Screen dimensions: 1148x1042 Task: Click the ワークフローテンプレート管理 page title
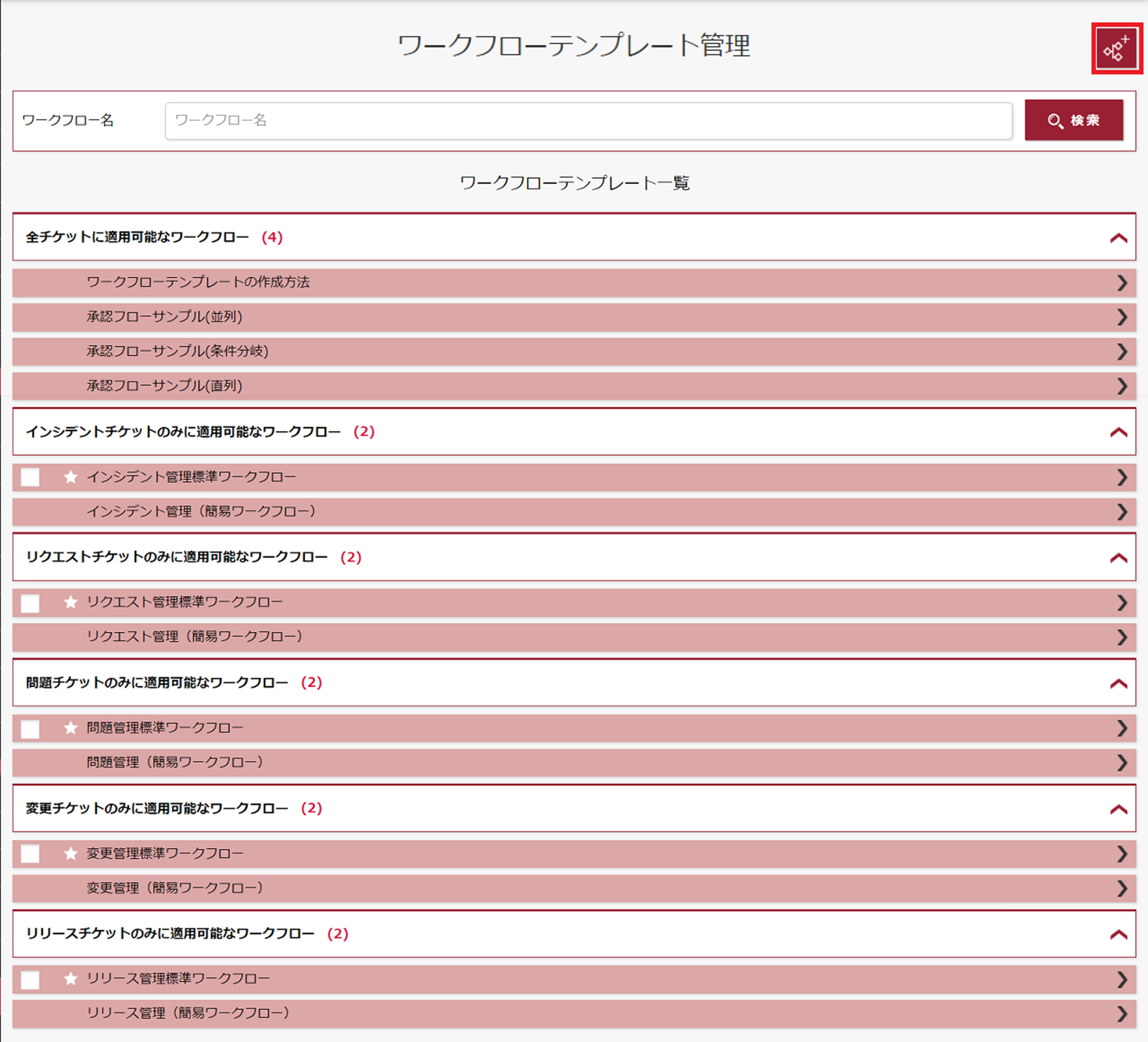coord(574,45)
